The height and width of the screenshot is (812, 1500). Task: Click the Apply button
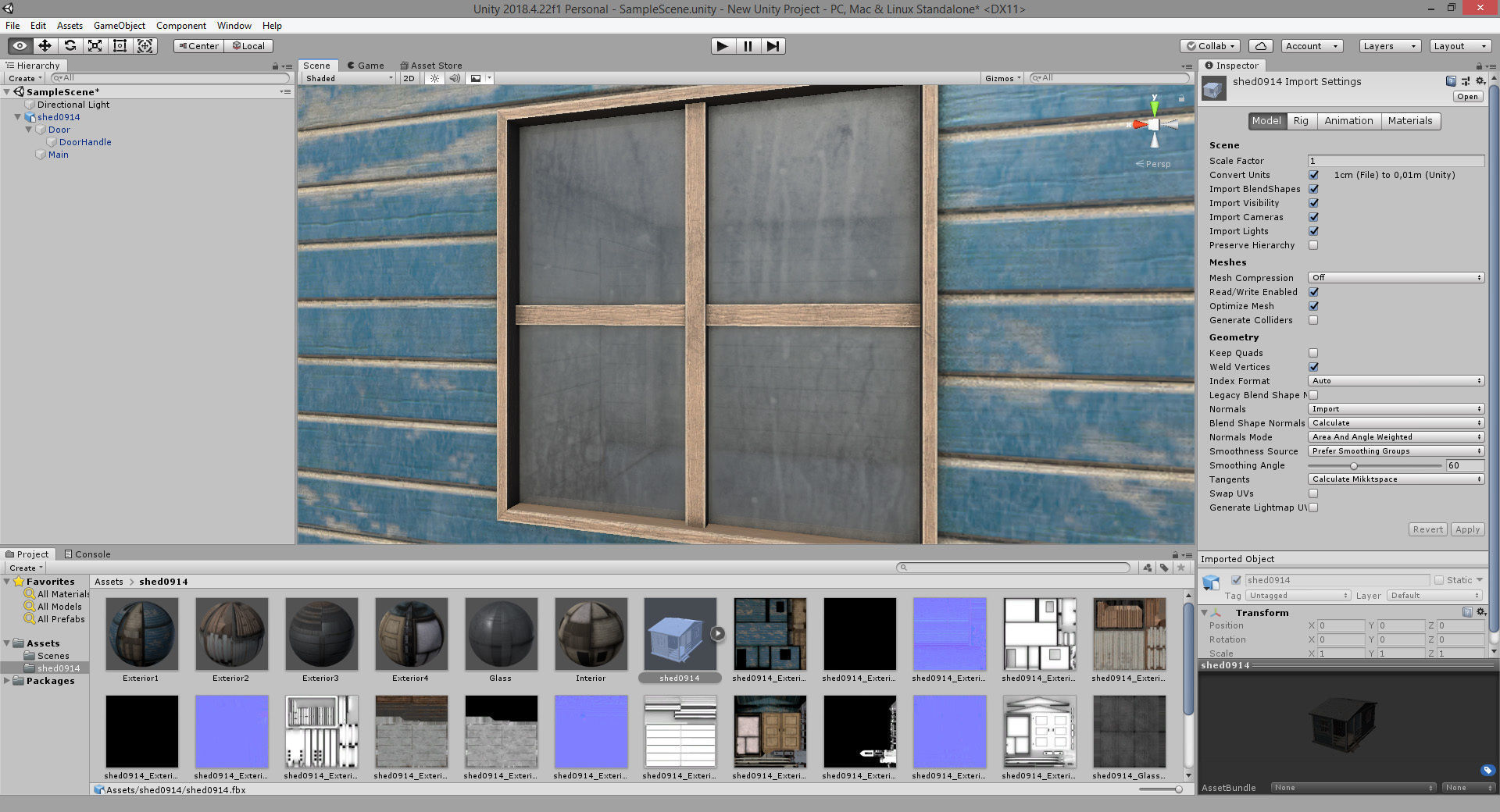(1467, 529)
